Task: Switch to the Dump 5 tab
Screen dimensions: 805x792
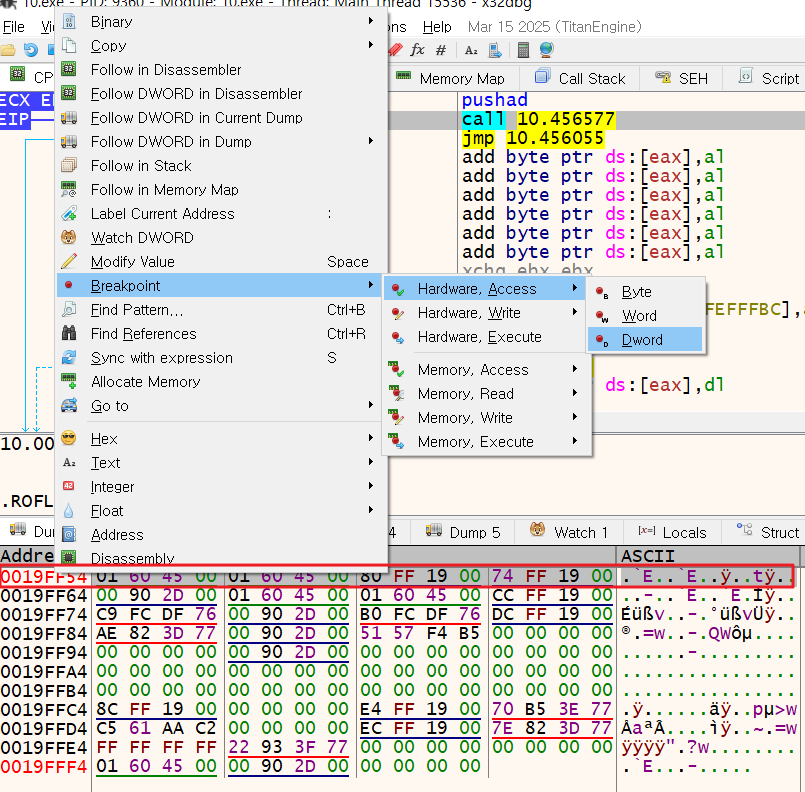Action: pyautogui.click(x=463, y=532)
